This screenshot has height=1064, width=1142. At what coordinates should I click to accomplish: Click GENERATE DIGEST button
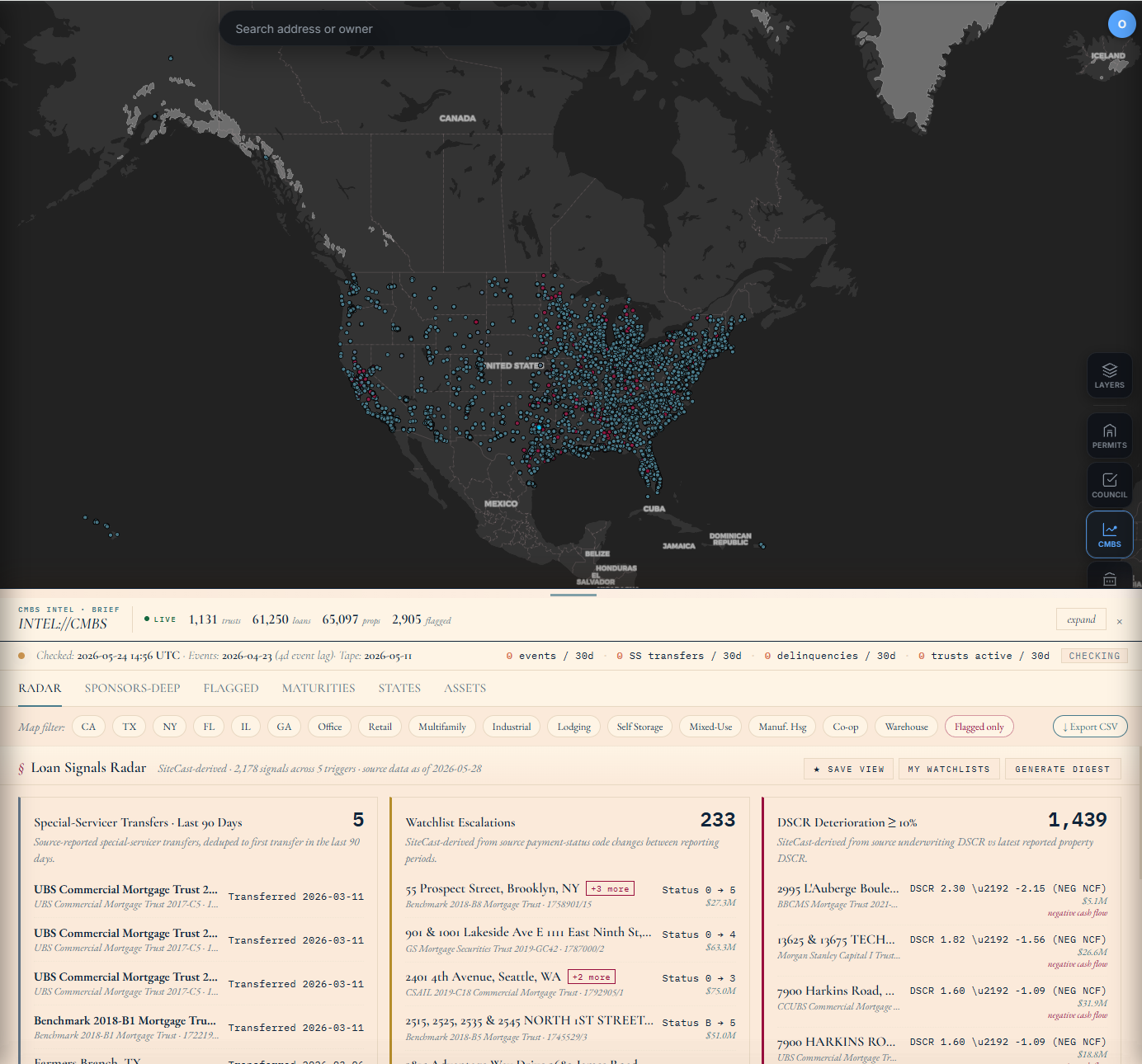(x=1063, y=769)
